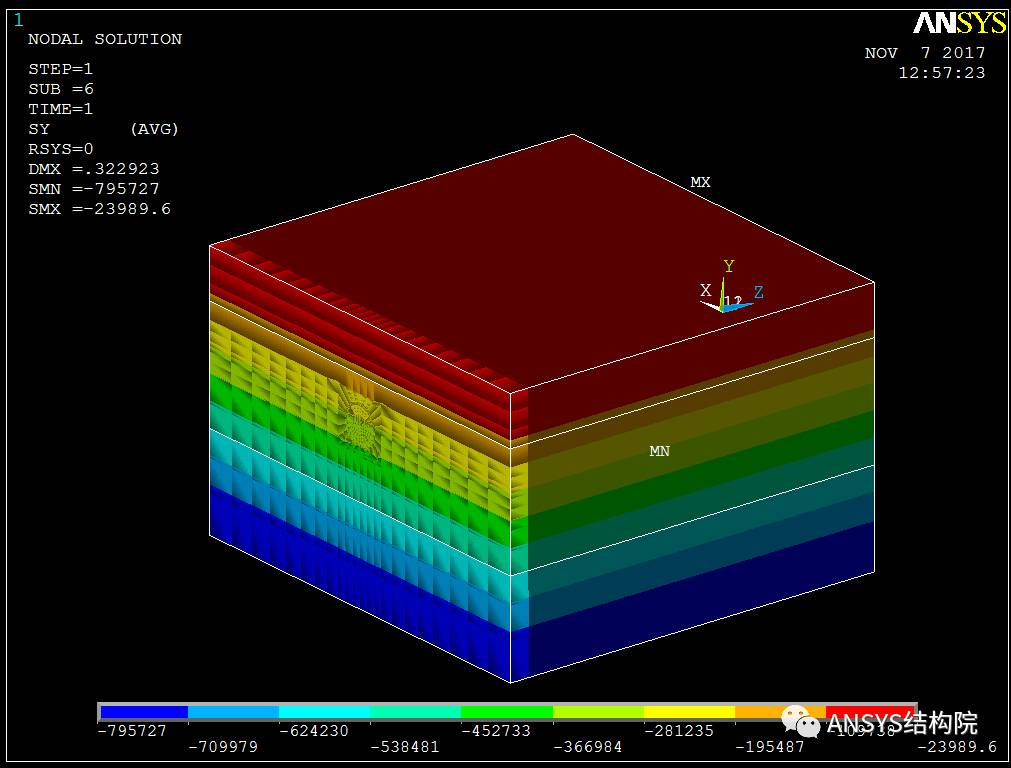Image resolution: width=1011 pixels, height=768 pixels.
Task: Click the RSYS=0 label
Action: [61, 148]
